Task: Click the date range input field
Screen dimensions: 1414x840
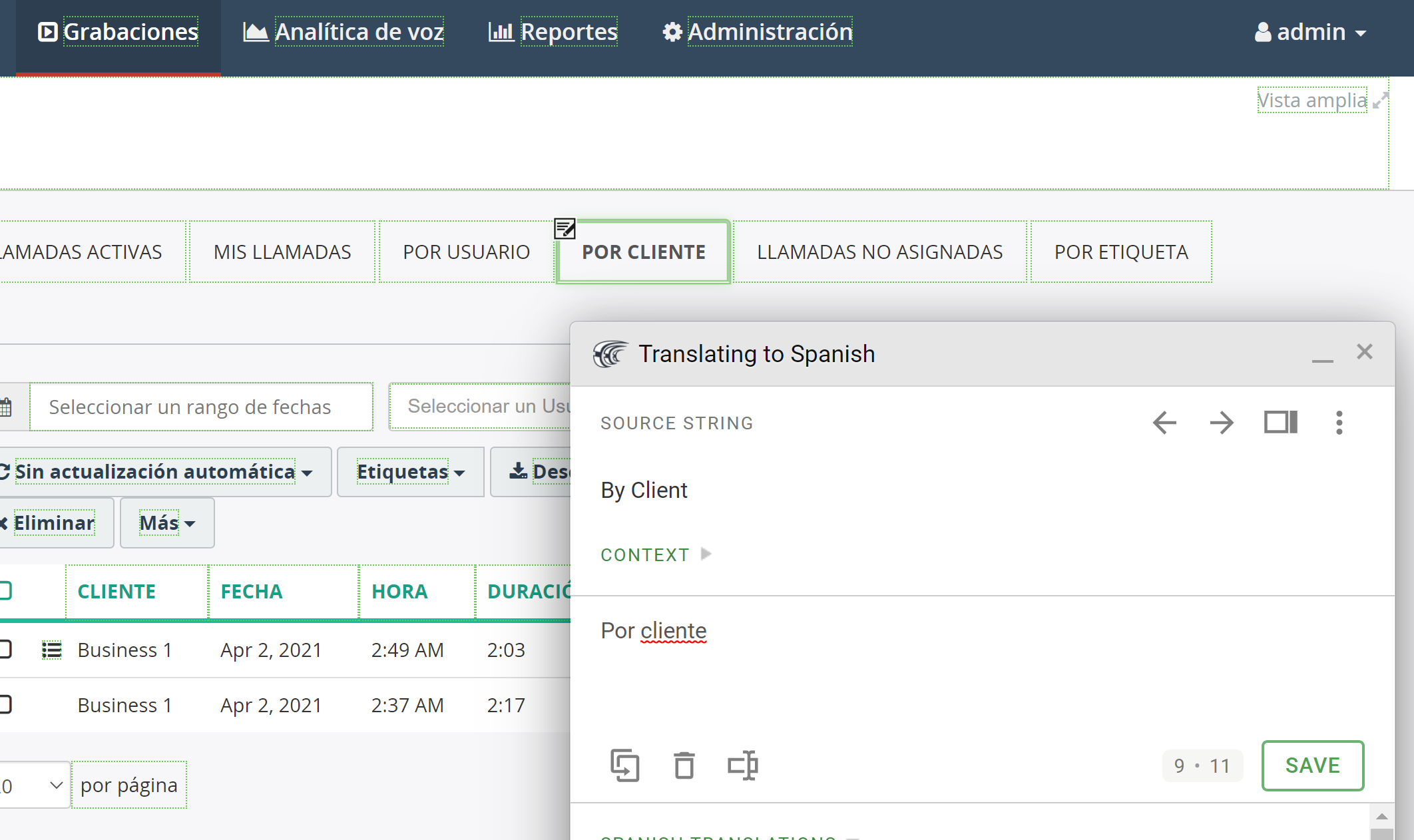Action: click(201, 407)
